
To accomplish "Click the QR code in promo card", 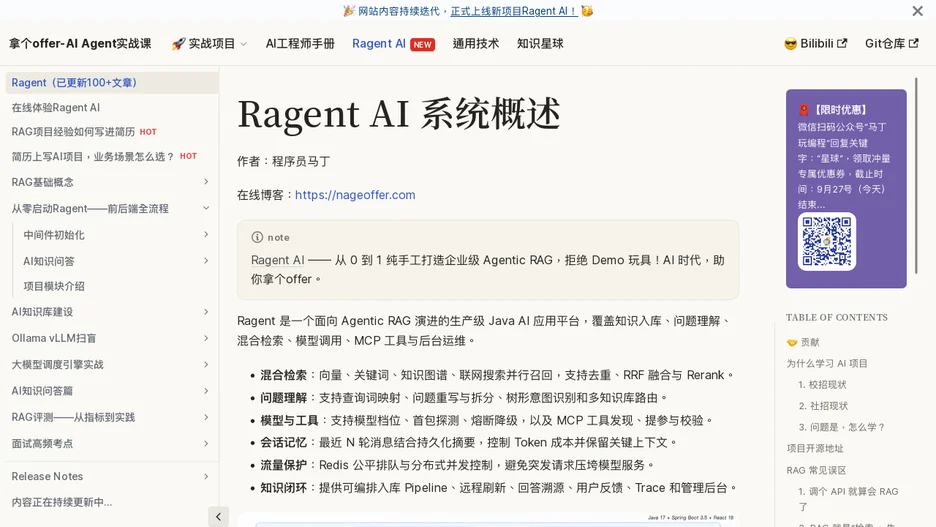I will [827, 241].
